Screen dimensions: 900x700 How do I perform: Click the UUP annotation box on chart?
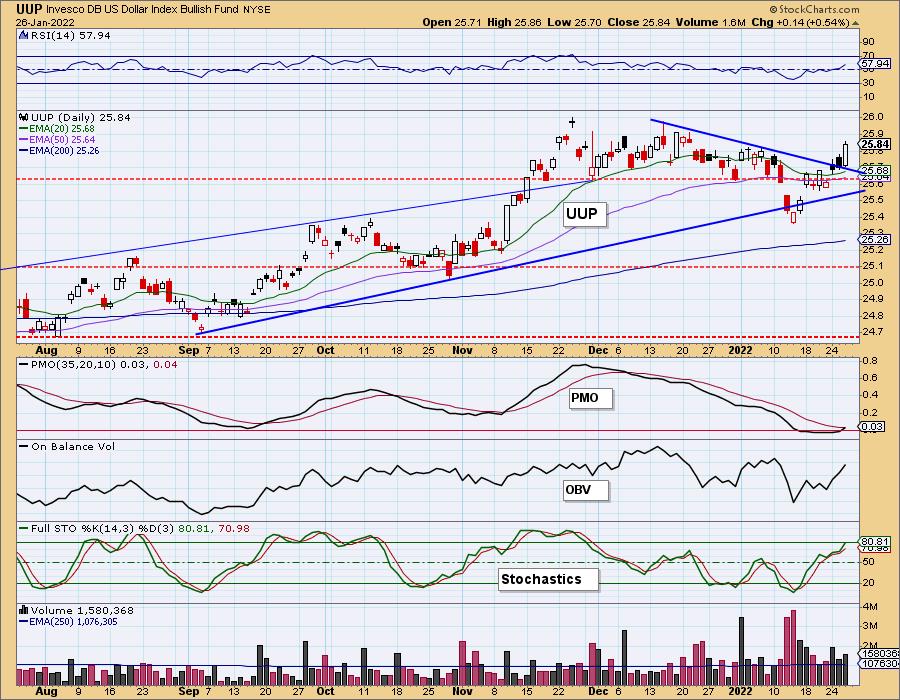pyautogui.click(x=583, y=214)
